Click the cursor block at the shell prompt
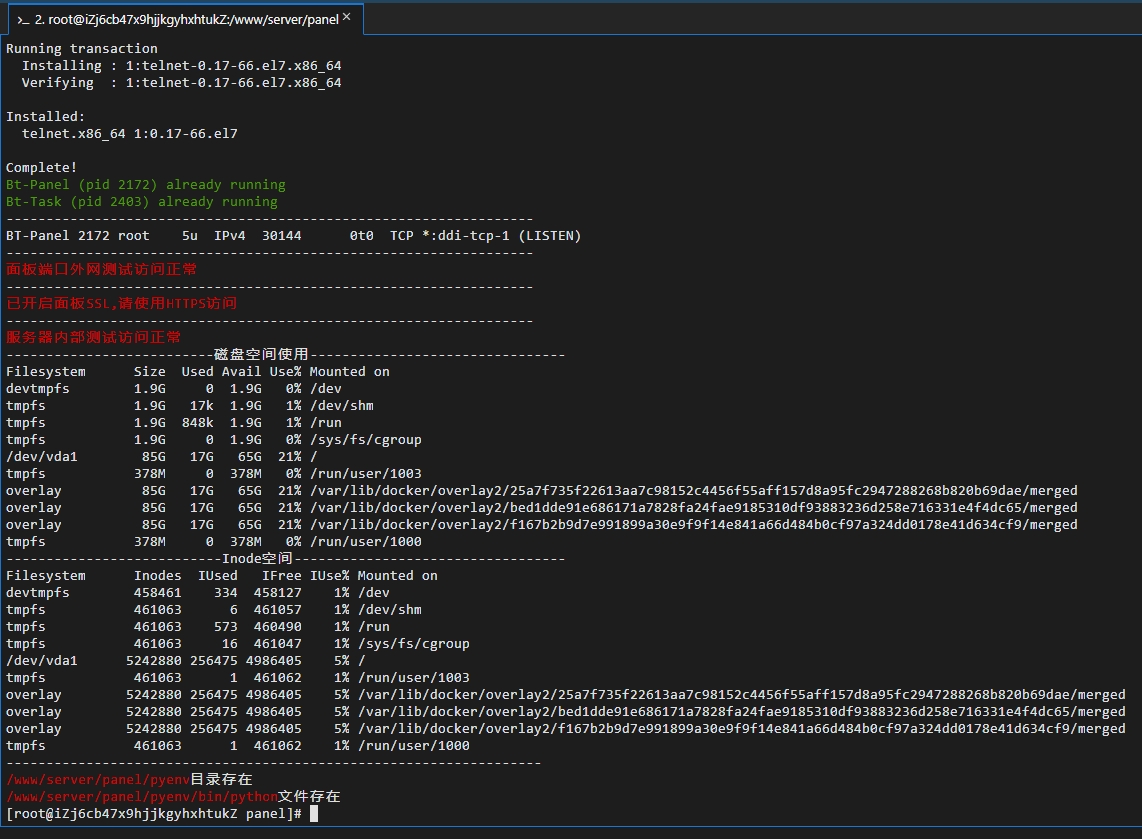The image size is (1142, 839). tap(313, 814)
